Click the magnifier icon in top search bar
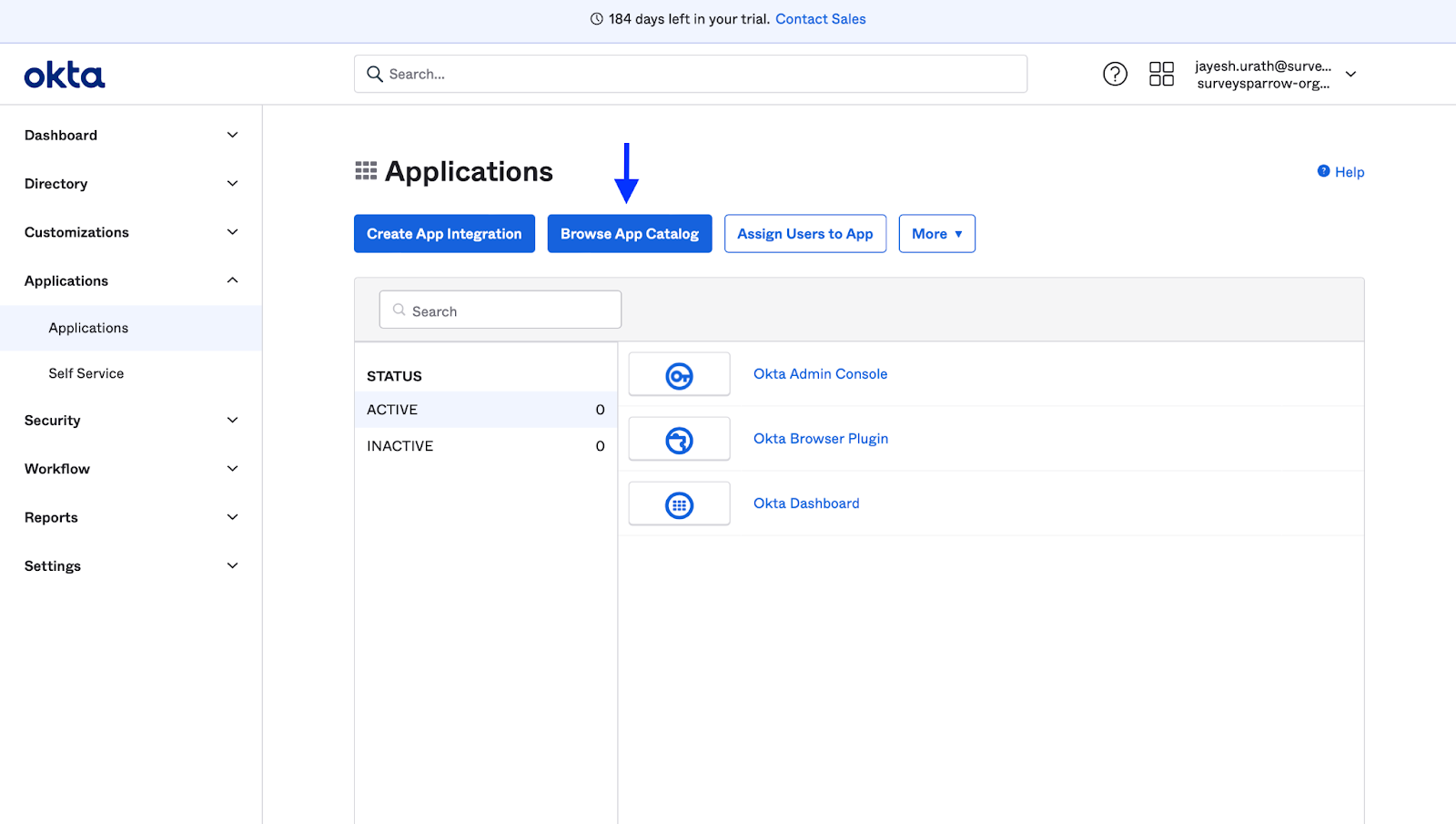 [375, 74]
